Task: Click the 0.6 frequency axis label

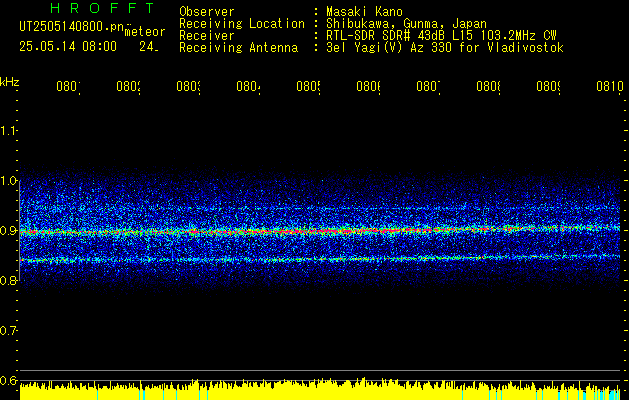Action: tap(8, 381)
